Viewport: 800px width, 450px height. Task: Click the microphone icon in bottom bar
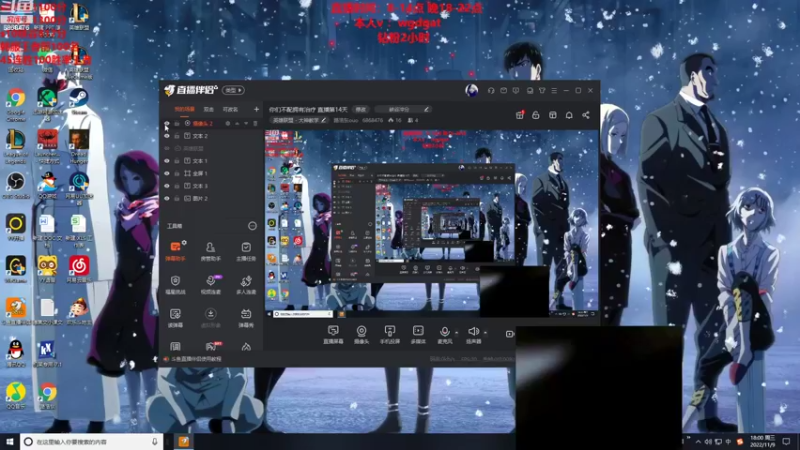445,332
